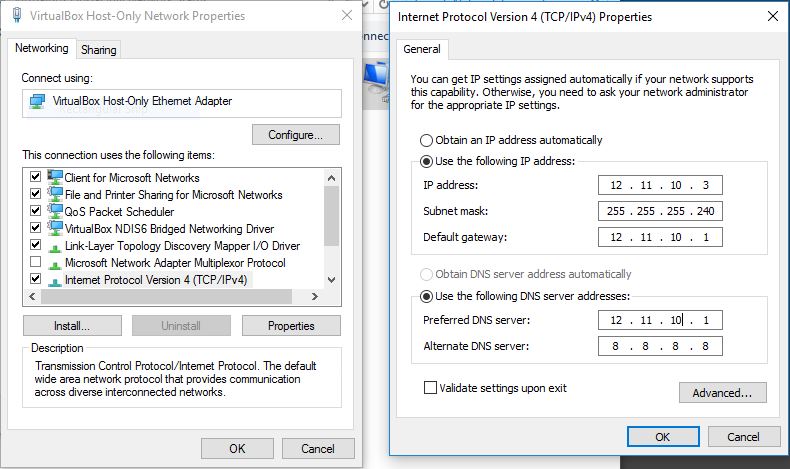Click the Link-Layer Topology Discovery Mapper icon
The height and width of the screenshot is (469, 790).
[x=55, y=247]
